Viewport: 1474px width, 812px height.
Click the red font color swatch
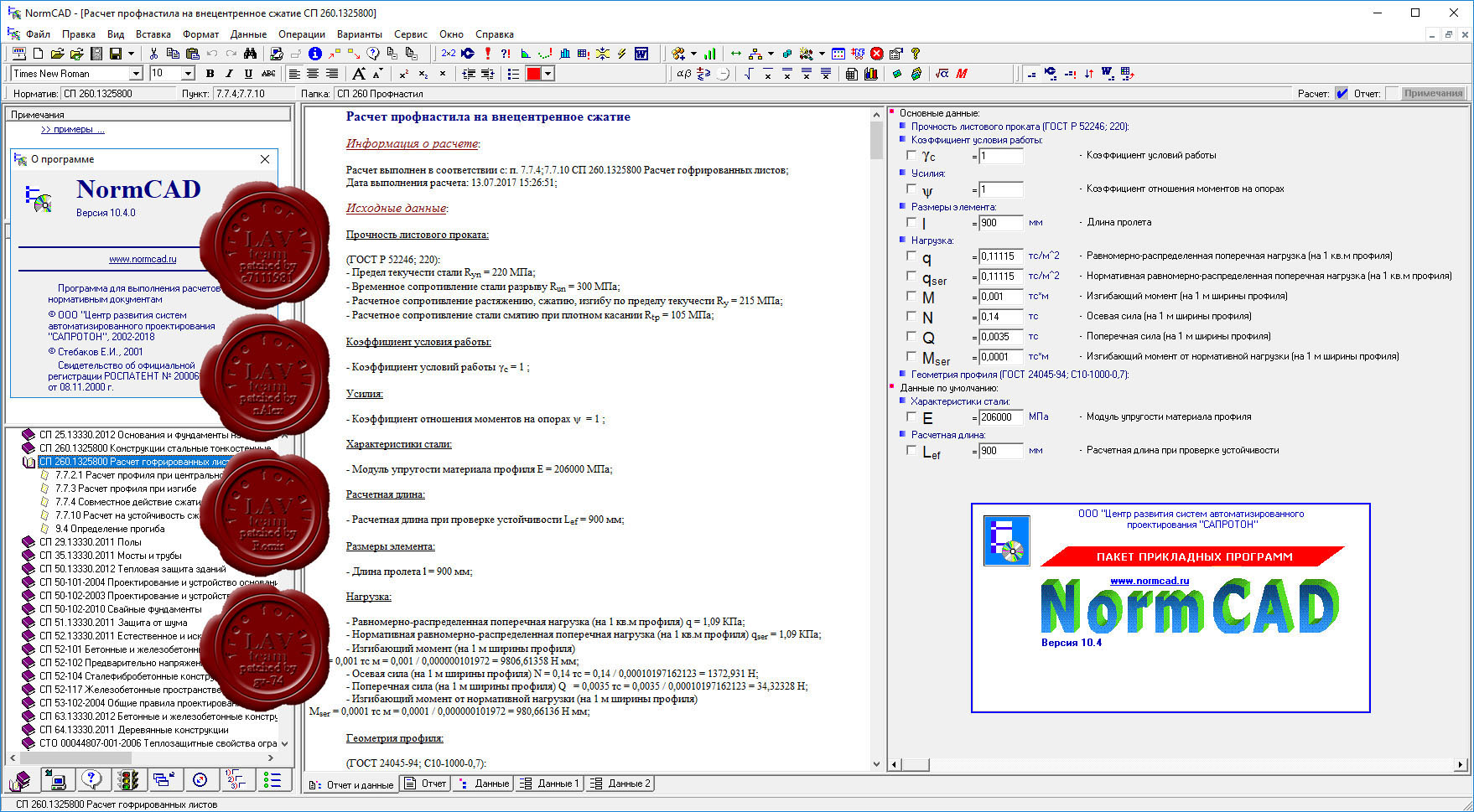point(533,74)
